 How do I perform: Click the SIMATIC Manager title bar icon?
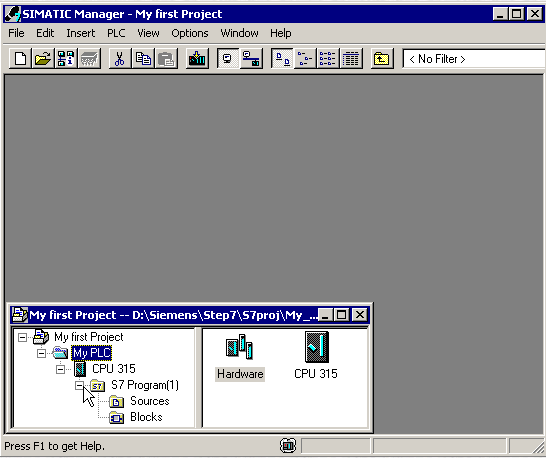12,14
